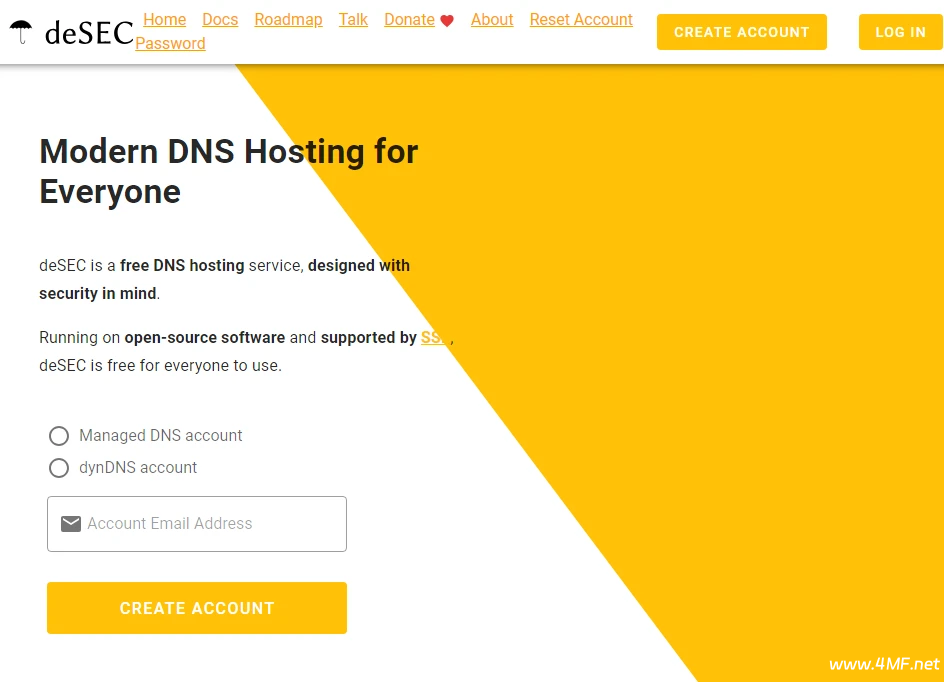Click the LOG IN button
The height and width of the screenshot is (682, 944).
(x=900, y=32)
